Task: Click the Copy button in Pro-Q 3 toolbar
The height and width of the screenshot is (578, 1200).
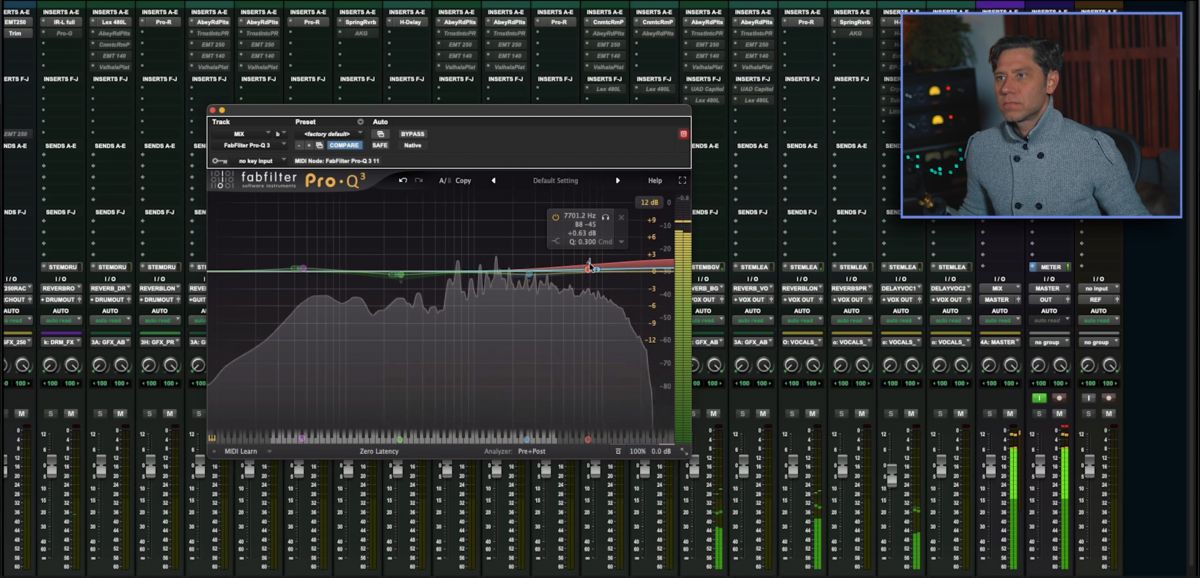Action: [x=463, y=180]
